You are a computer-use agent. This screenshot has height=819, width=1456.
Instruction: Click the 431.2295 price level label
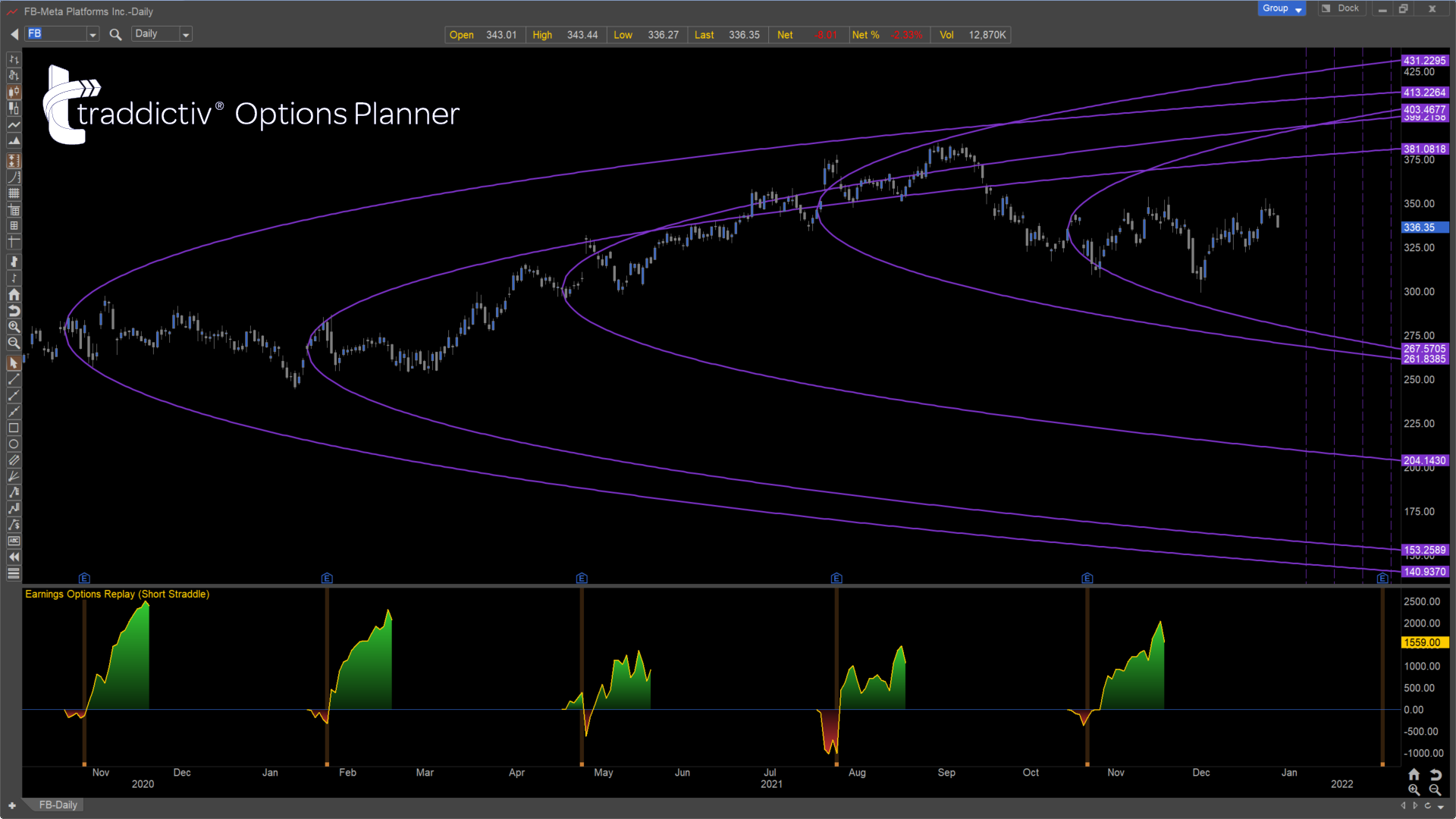click(1425, 61)
